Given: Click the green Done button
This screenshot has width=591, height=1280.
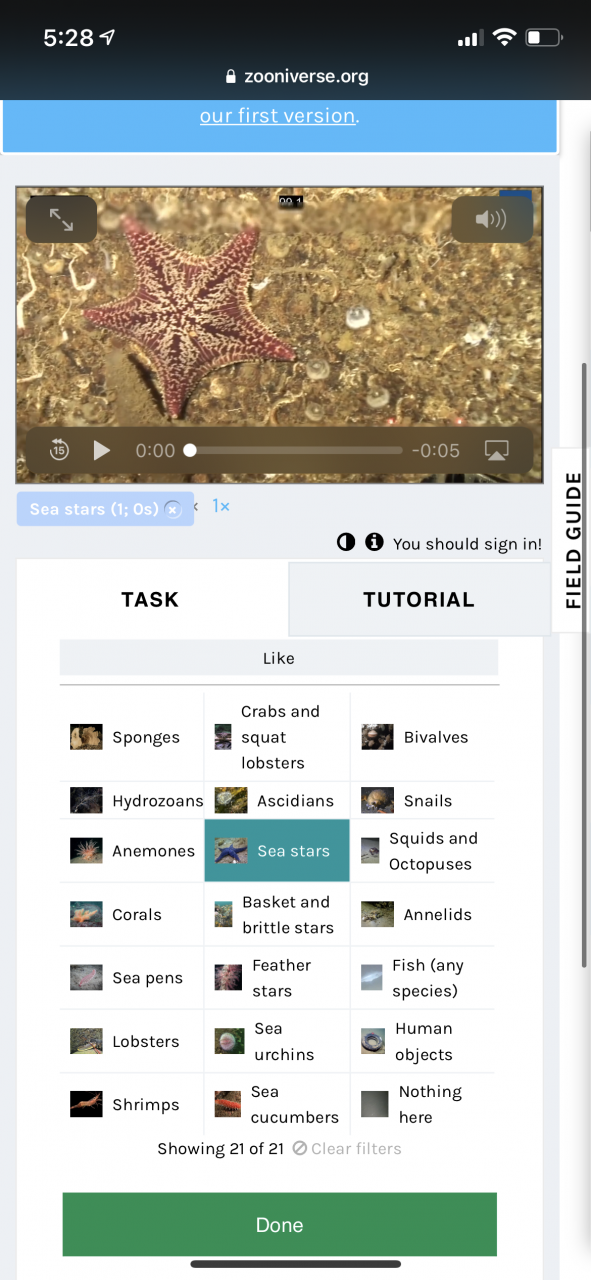Looking at the screenshot, I should 279,1224.
